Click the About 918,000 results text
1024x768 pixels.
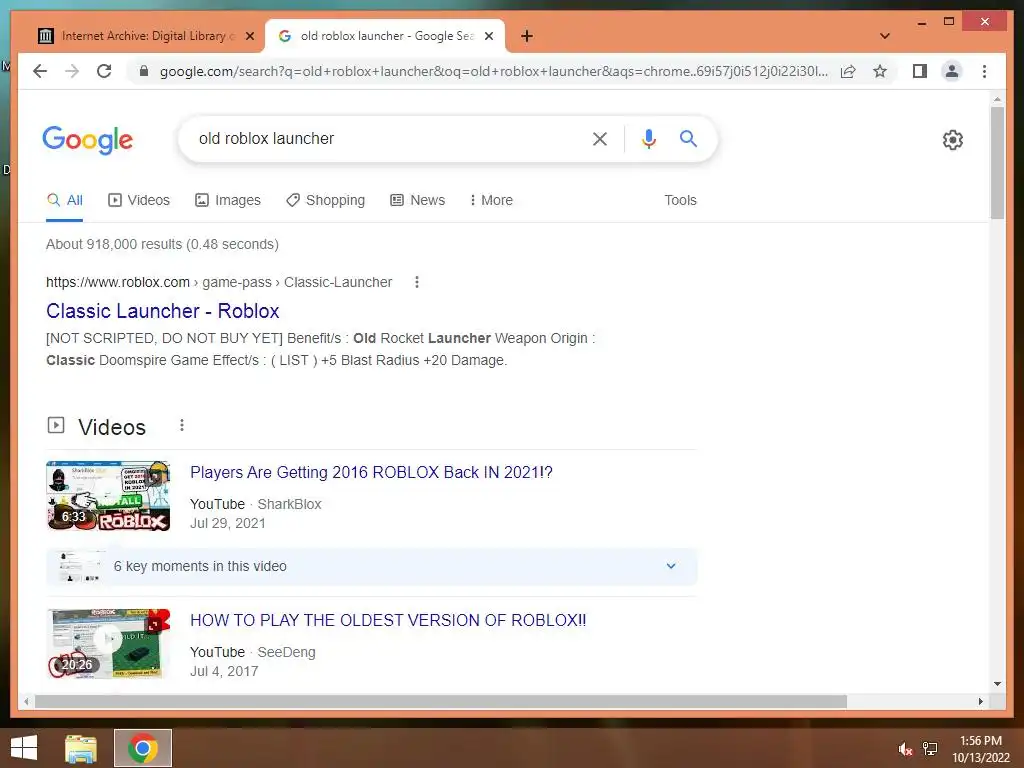[x=162, y=244]
